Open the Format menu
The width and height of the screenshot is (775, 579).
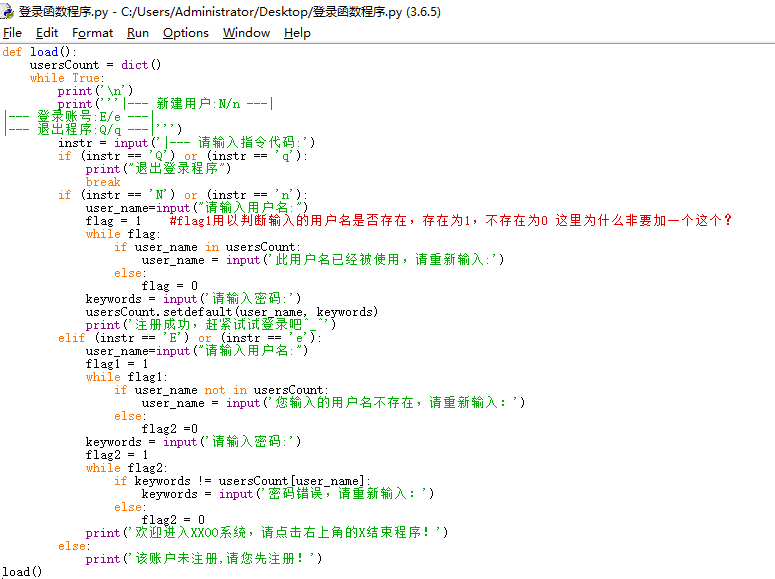click(92, 33)
